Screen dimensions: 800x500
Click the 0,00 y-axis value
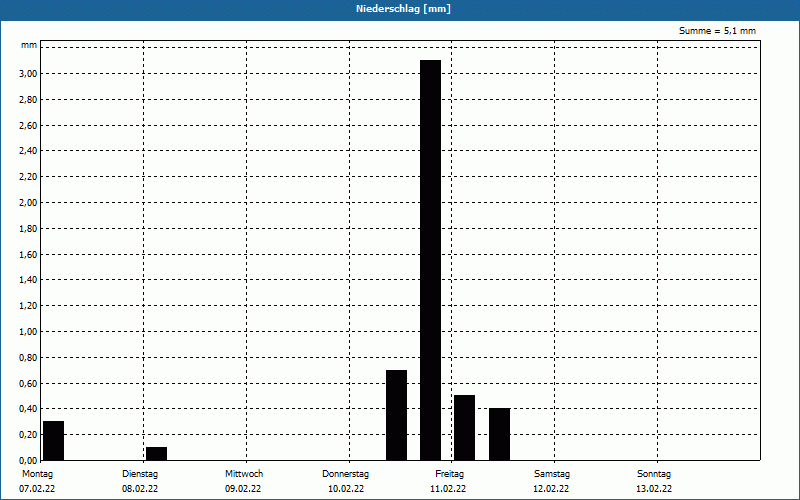tap(28, 460)
